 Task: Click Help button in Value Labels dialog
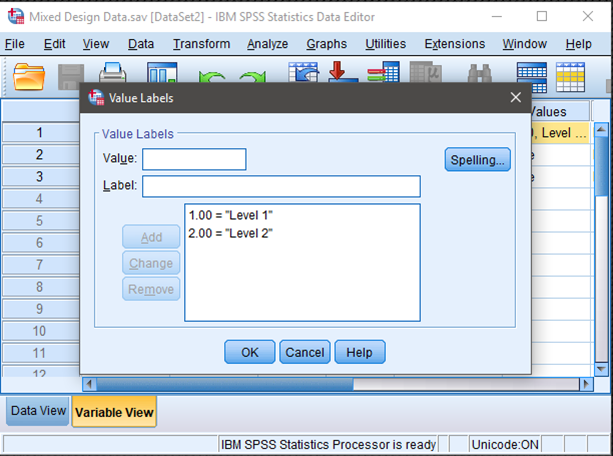pyautogui.click(x=360, y=352)
